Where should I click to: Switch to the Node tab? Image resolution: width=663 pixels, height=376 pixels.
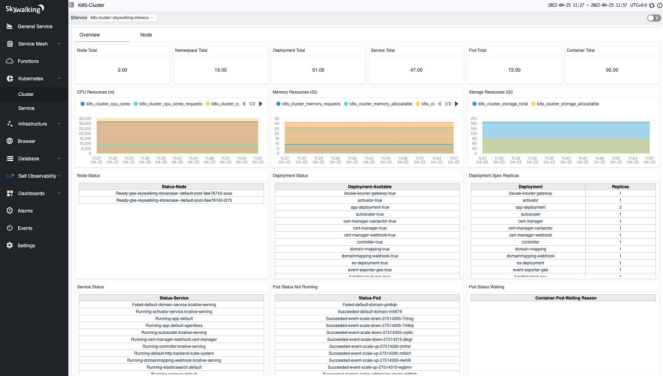click(x=146, y=35)
